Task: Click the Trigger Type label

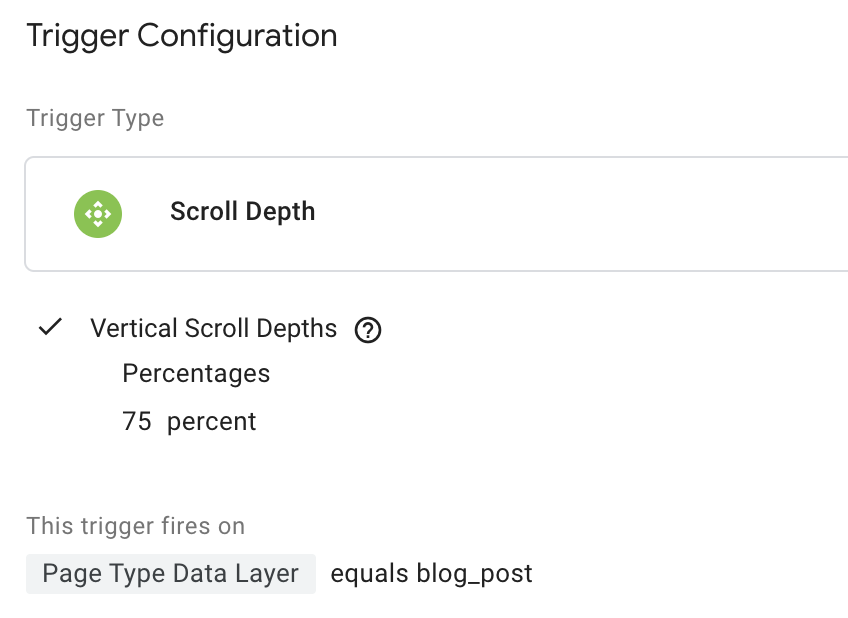Action: 95,118
